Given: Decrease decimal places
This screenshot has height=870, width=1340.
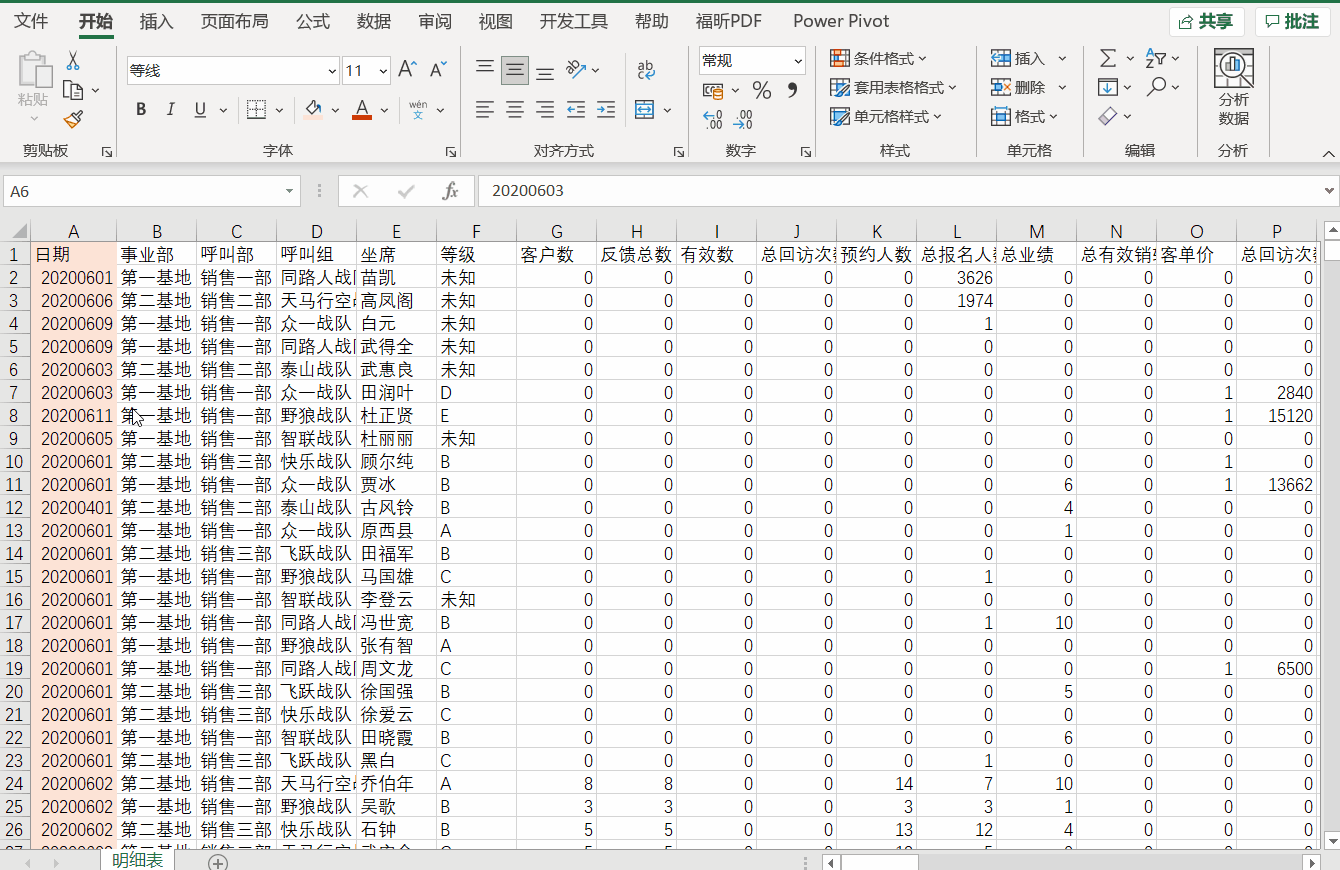Looking at the screenshot, I should click(743, 120).
